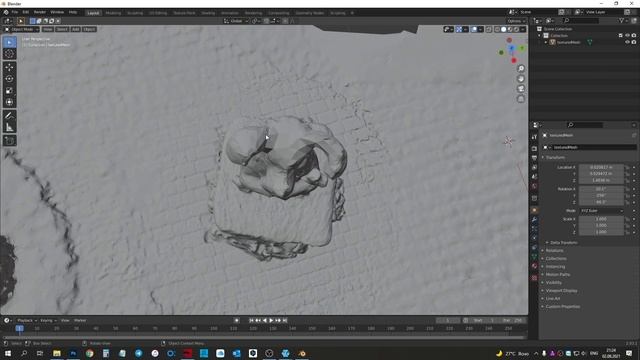Open Render properties tab

[x=534, y=149]
